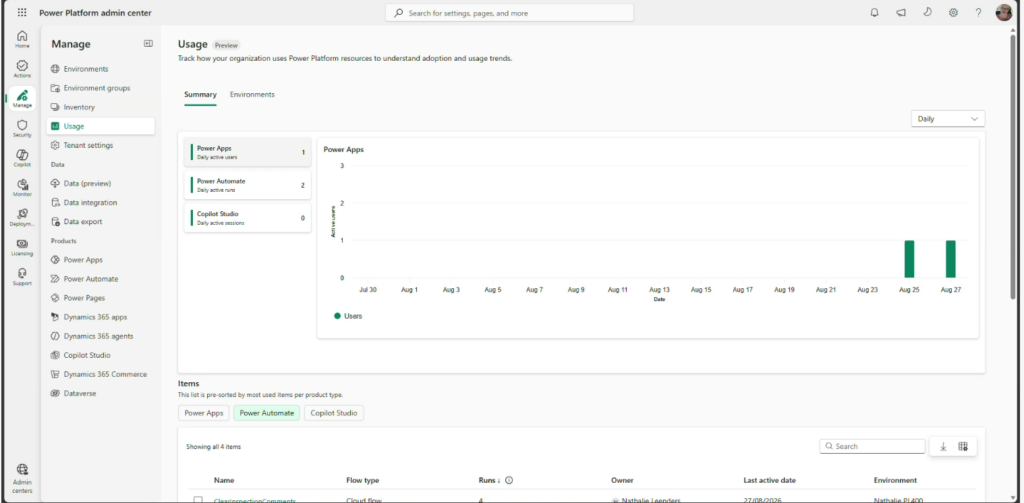Viewport: 1024px width, 503px height.
Task: Open Support headset in the left rail
Action: point(22,277)
